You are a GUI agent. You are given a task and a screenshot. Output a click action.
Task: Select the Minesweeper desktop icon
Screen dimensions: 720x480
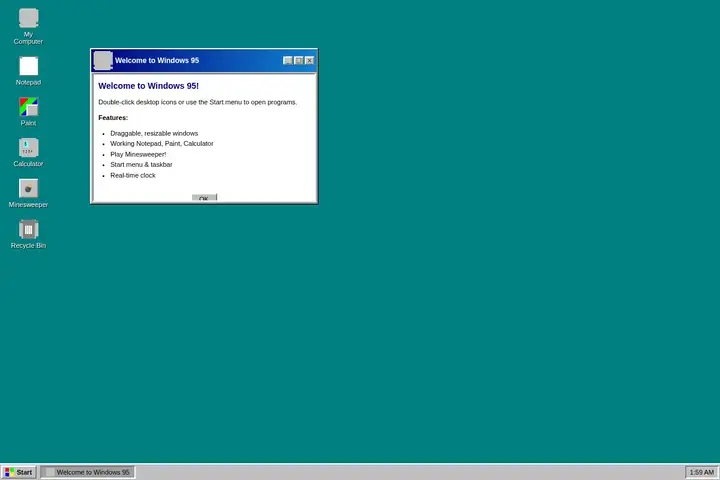28,193
